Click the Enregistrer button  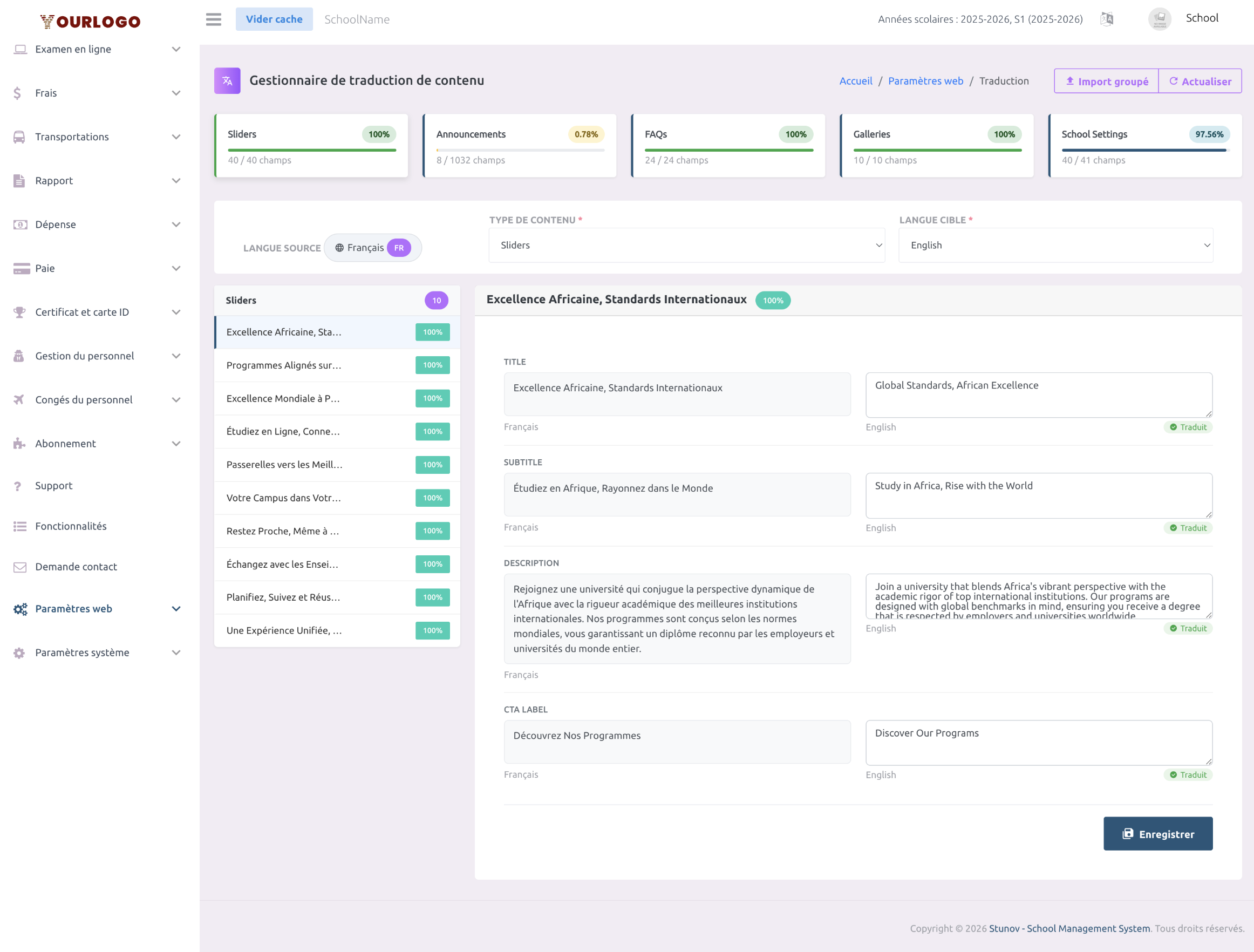(1157, 833)
